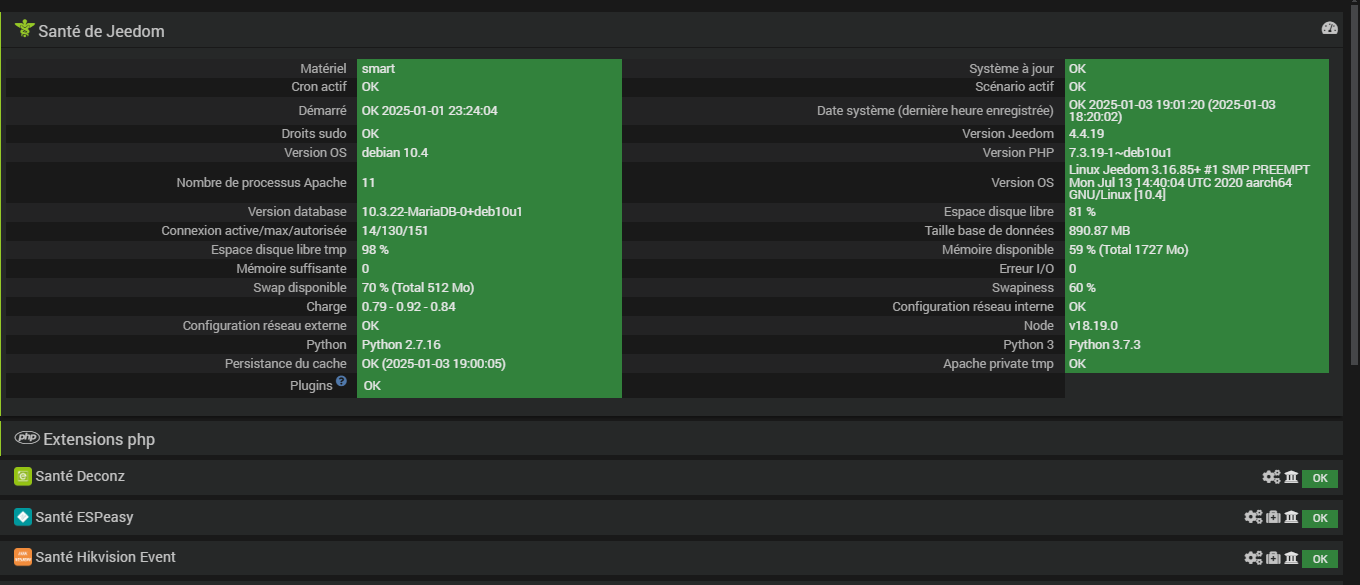Click the OK status badge for Santé ESPeasy

click(x=1320, y=518)
